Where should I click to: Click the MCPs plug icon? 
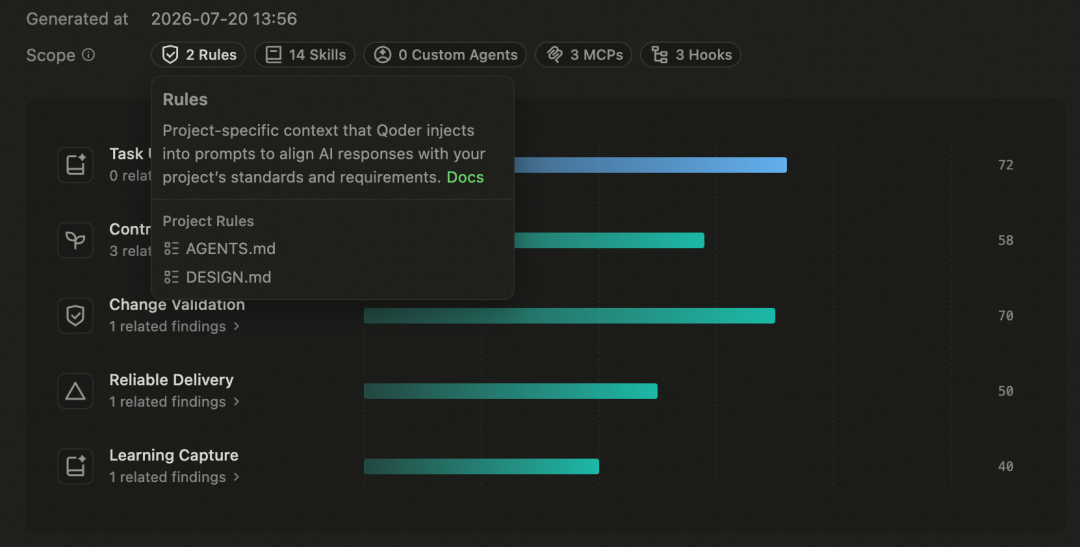click(554, 54)
